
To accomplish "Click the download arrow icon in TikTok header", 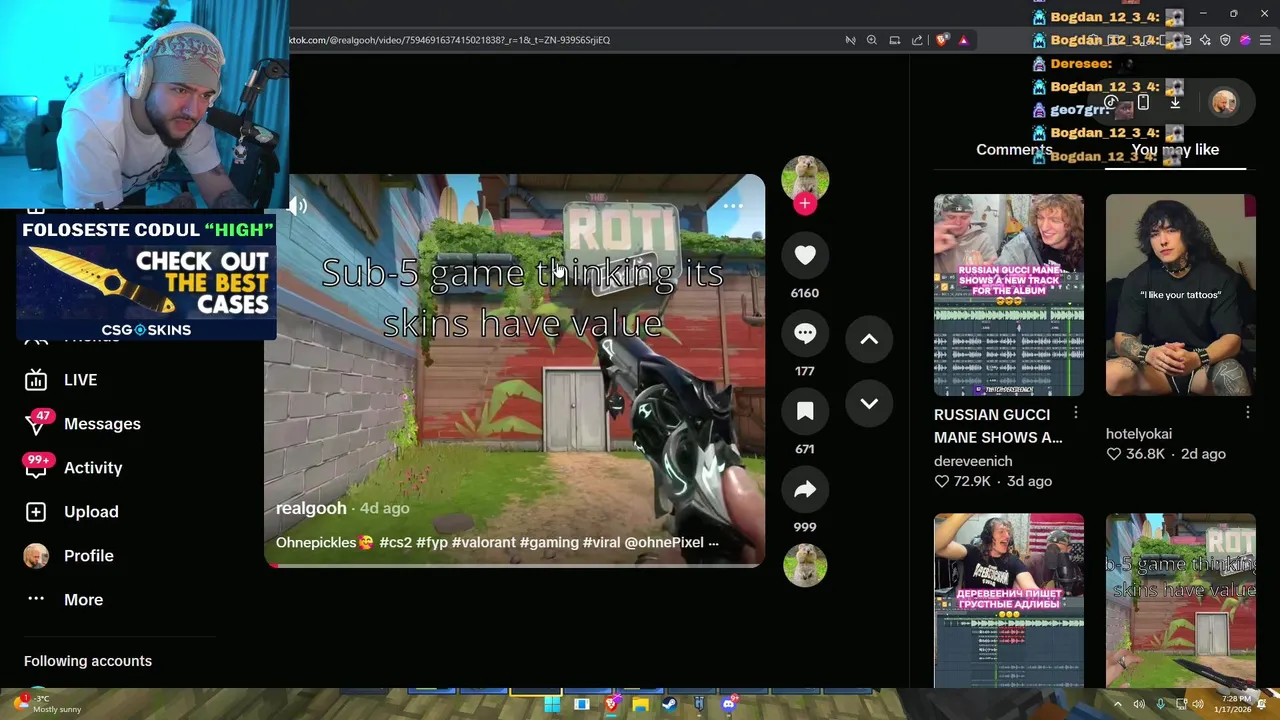I will (1175, 102).
